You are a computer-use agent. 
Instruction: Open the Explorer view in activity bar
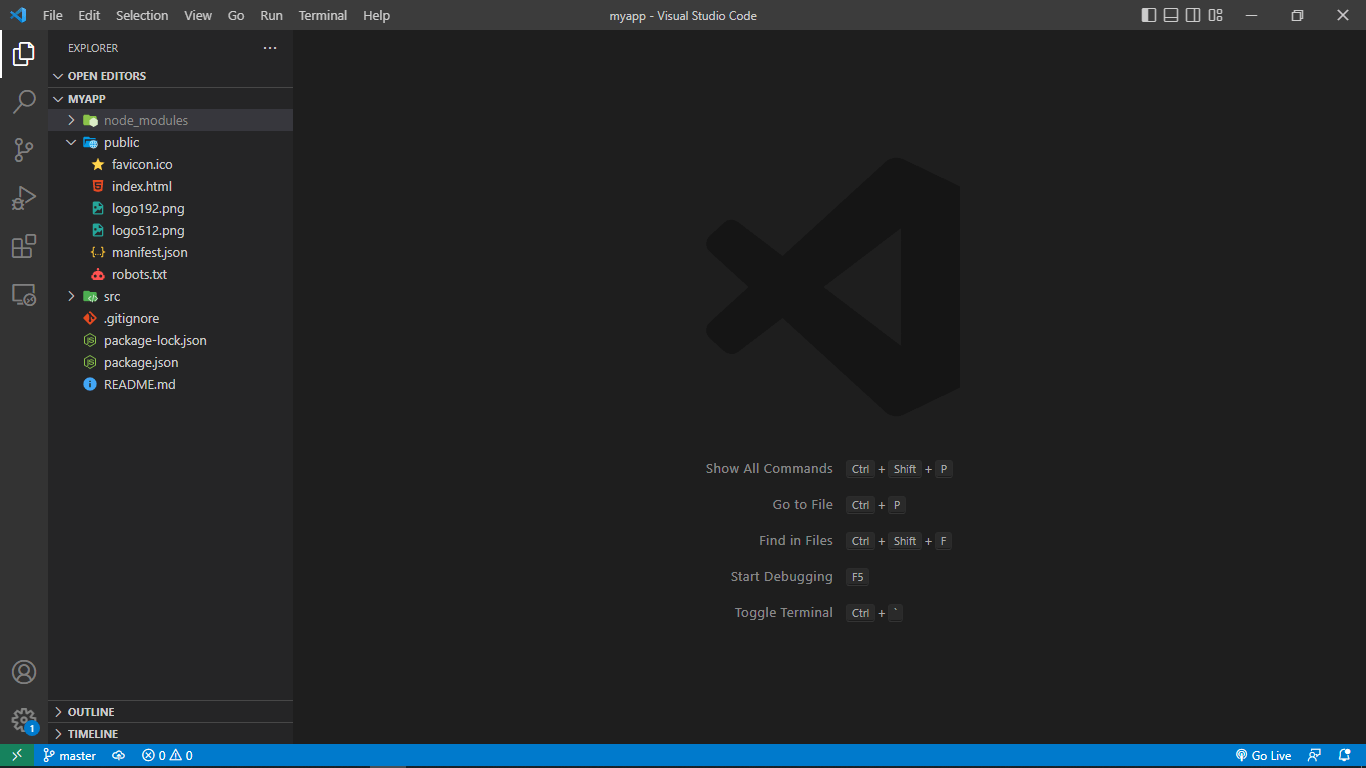[24, 54]
